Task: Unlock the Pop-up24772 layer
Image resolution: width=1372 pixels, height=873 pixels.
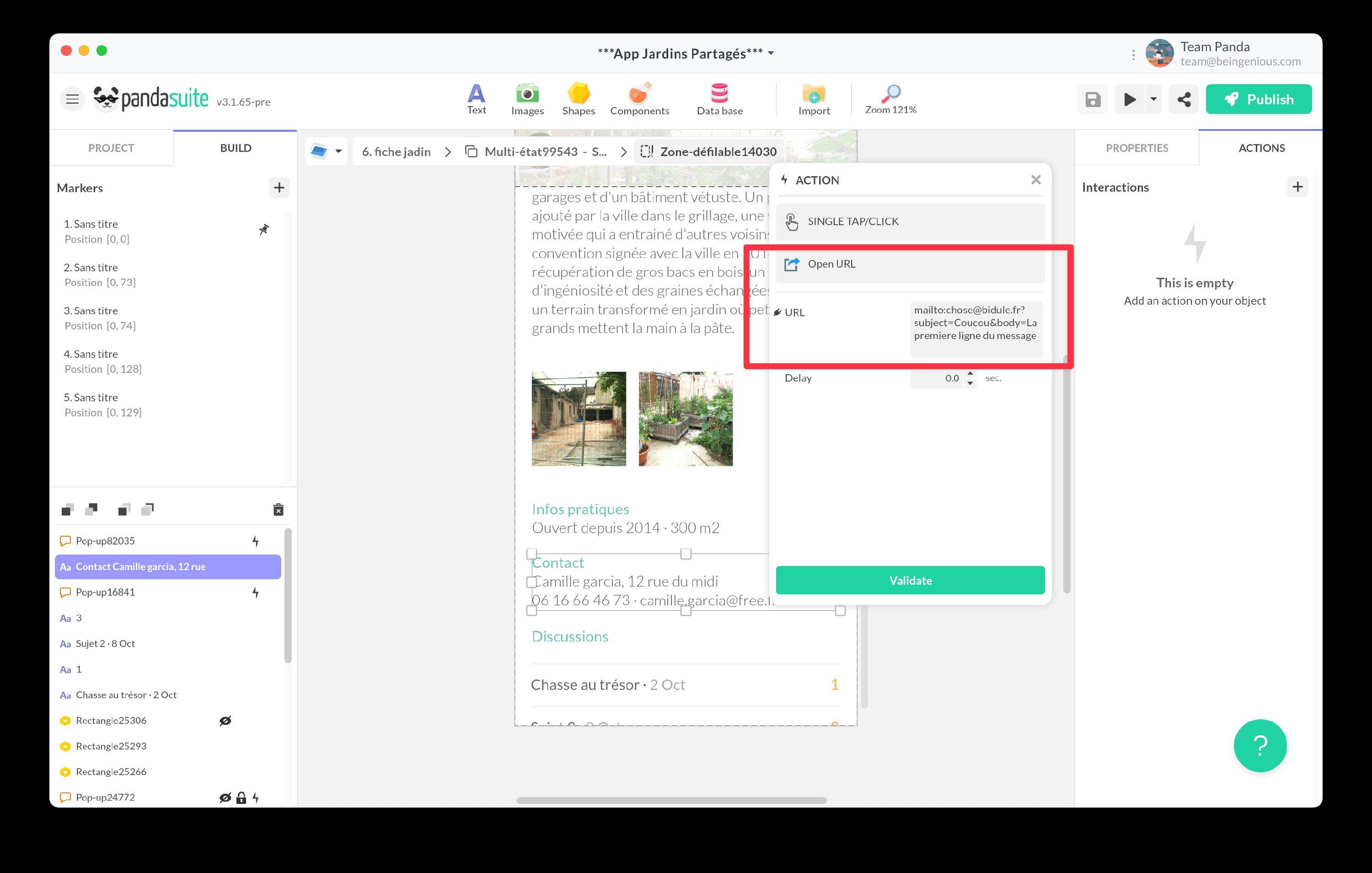Action: coord(241,797)
